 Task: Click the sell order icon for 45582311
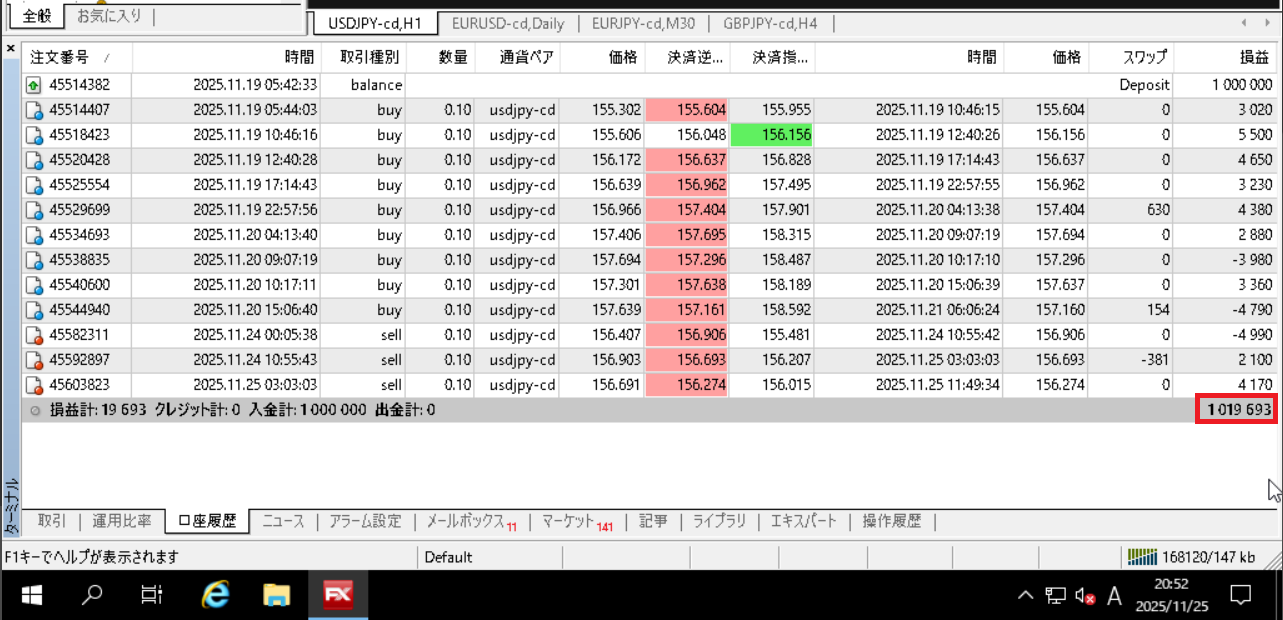coord(34,335)
